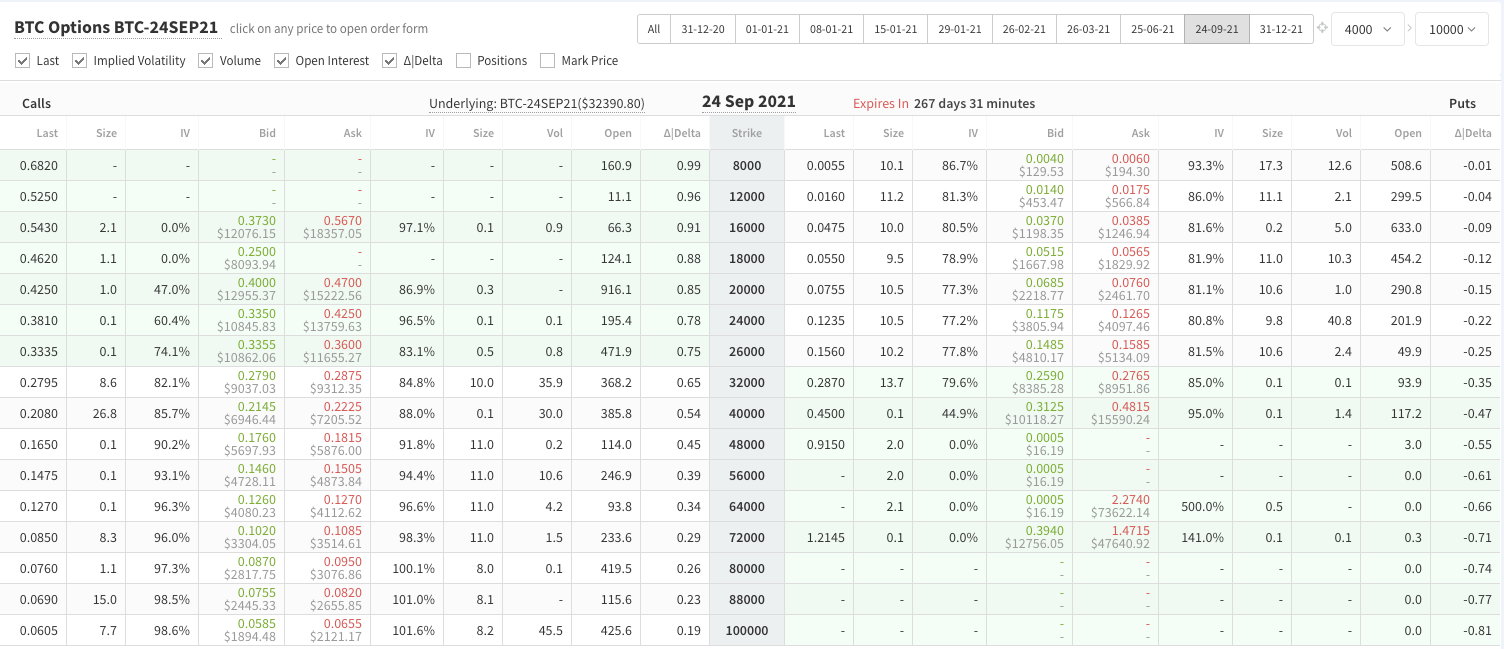Click the crosshair icon beside the expiry tabs
Viewport: 1504px width, 649px height.
coord(1322,28)
